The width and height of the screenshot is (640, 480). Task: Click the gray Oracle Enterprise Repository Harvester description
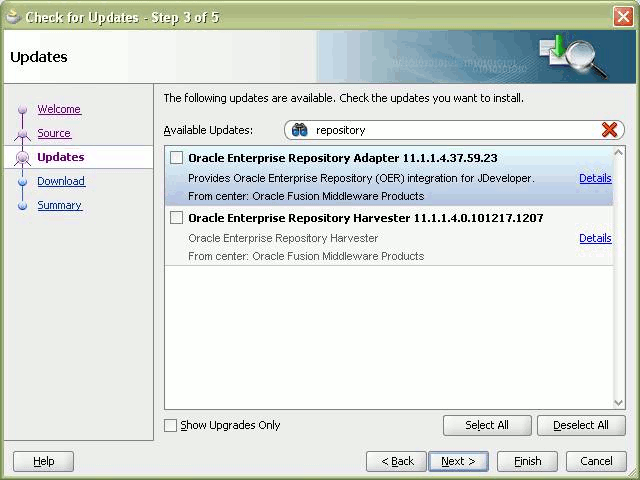[x=283, y=238]
